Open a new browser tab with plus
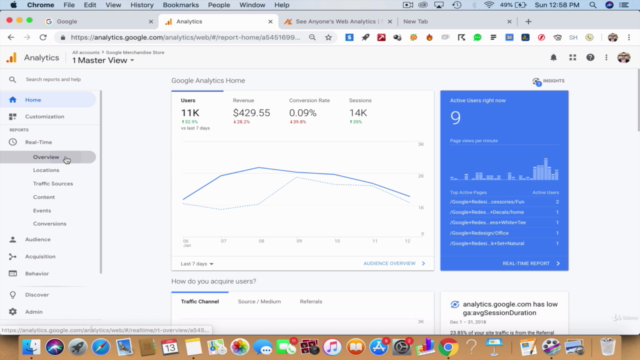The width and height of the screenshot is (640, 360). [x=528, y=22]
